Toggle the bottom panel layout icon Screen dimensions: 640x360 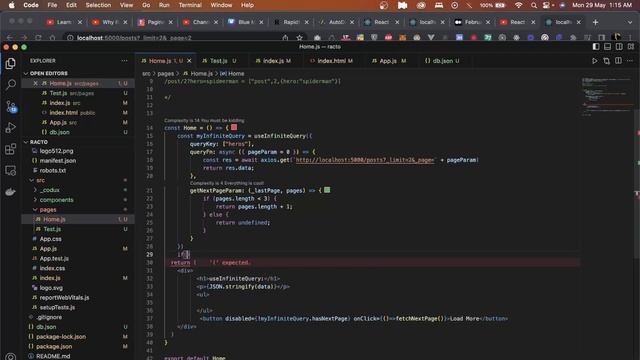coord(607,47)
